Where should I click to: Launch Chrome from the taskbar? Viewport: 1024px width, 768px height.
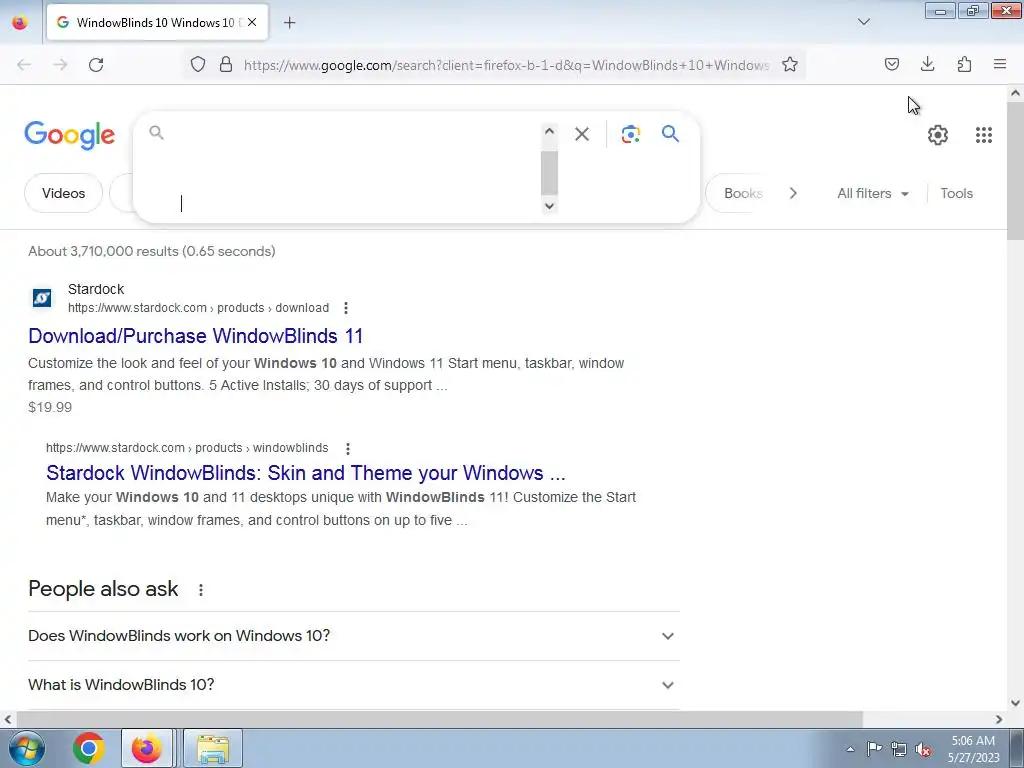click(89, 748)
